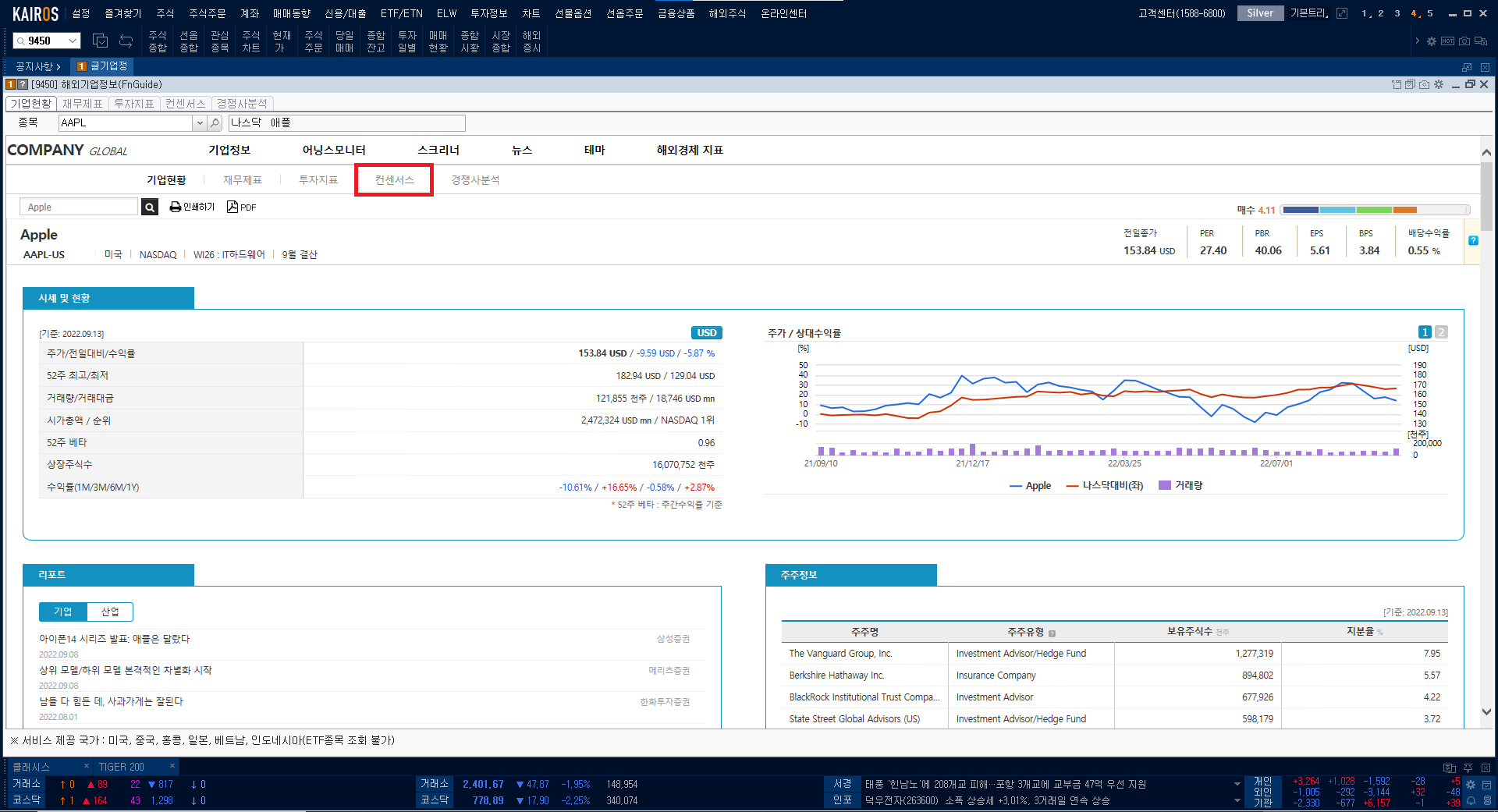This screenshot has width=1498, height=812.
Task: Open the blue help question mark icon
Action: [x=1473, y=240]
